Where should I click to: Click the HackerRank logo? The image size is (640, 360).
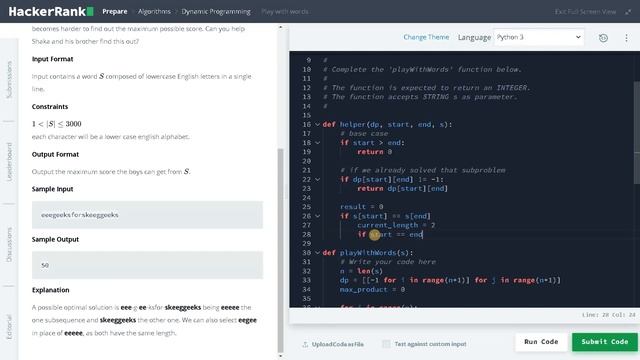point(51,11)
